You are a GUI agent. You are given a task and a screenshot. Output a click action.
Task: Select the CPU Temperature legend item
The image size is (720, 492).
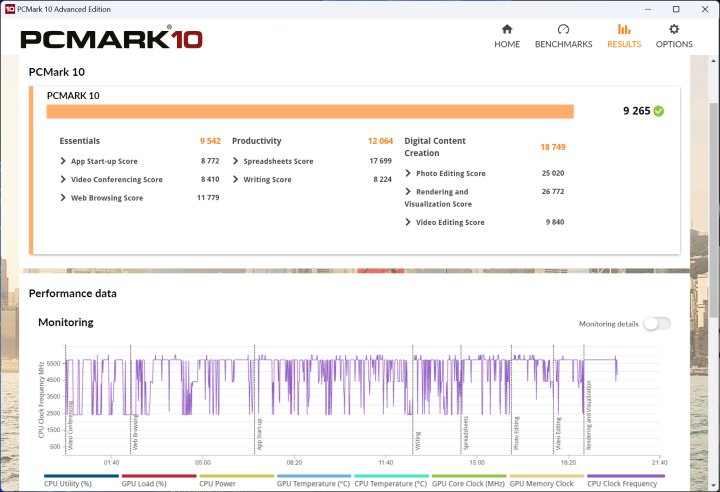tap(391, 483)
